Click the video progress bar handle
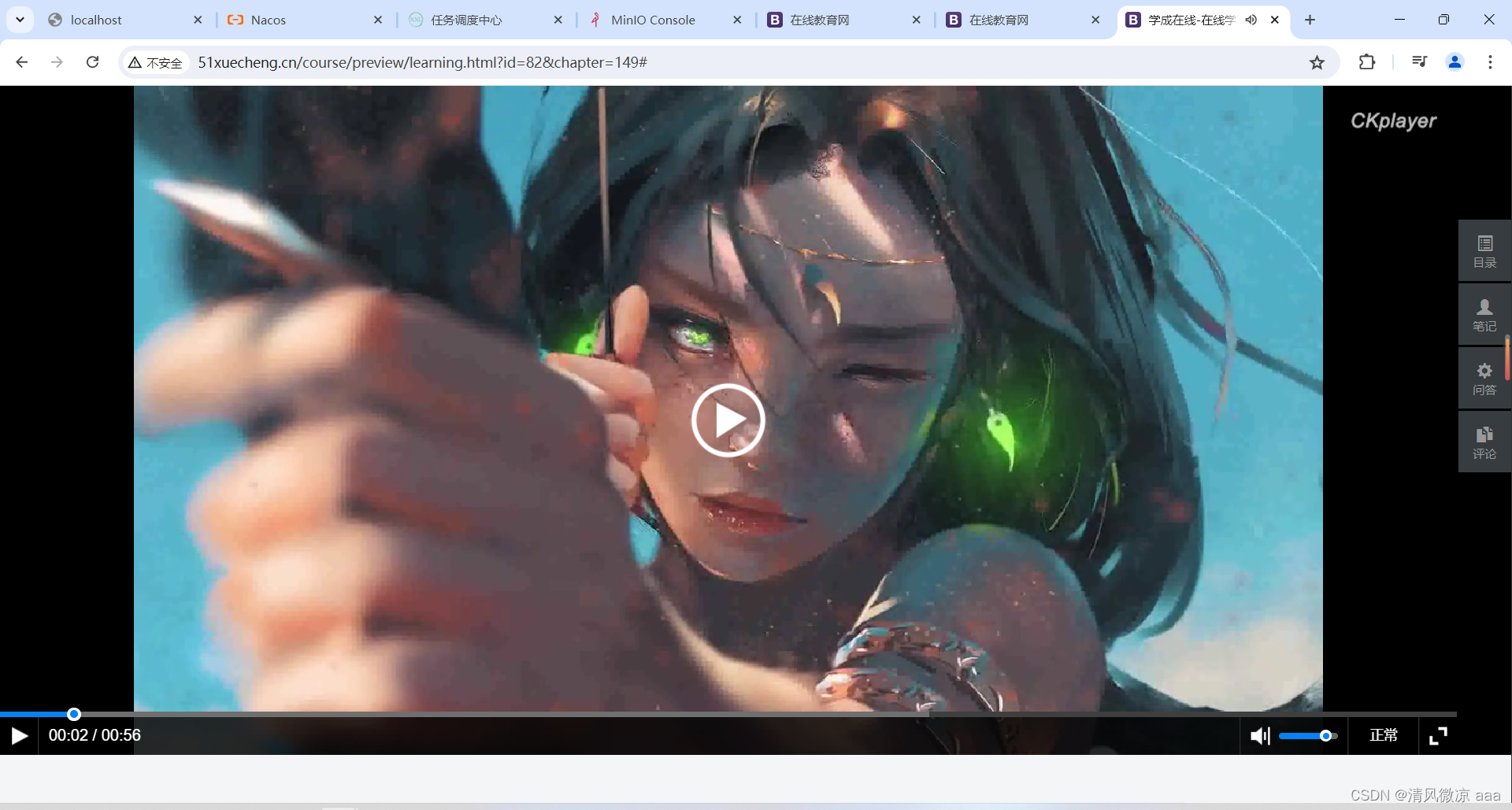The height and width of the screenshot is (810, 1512). pos(74,714)
